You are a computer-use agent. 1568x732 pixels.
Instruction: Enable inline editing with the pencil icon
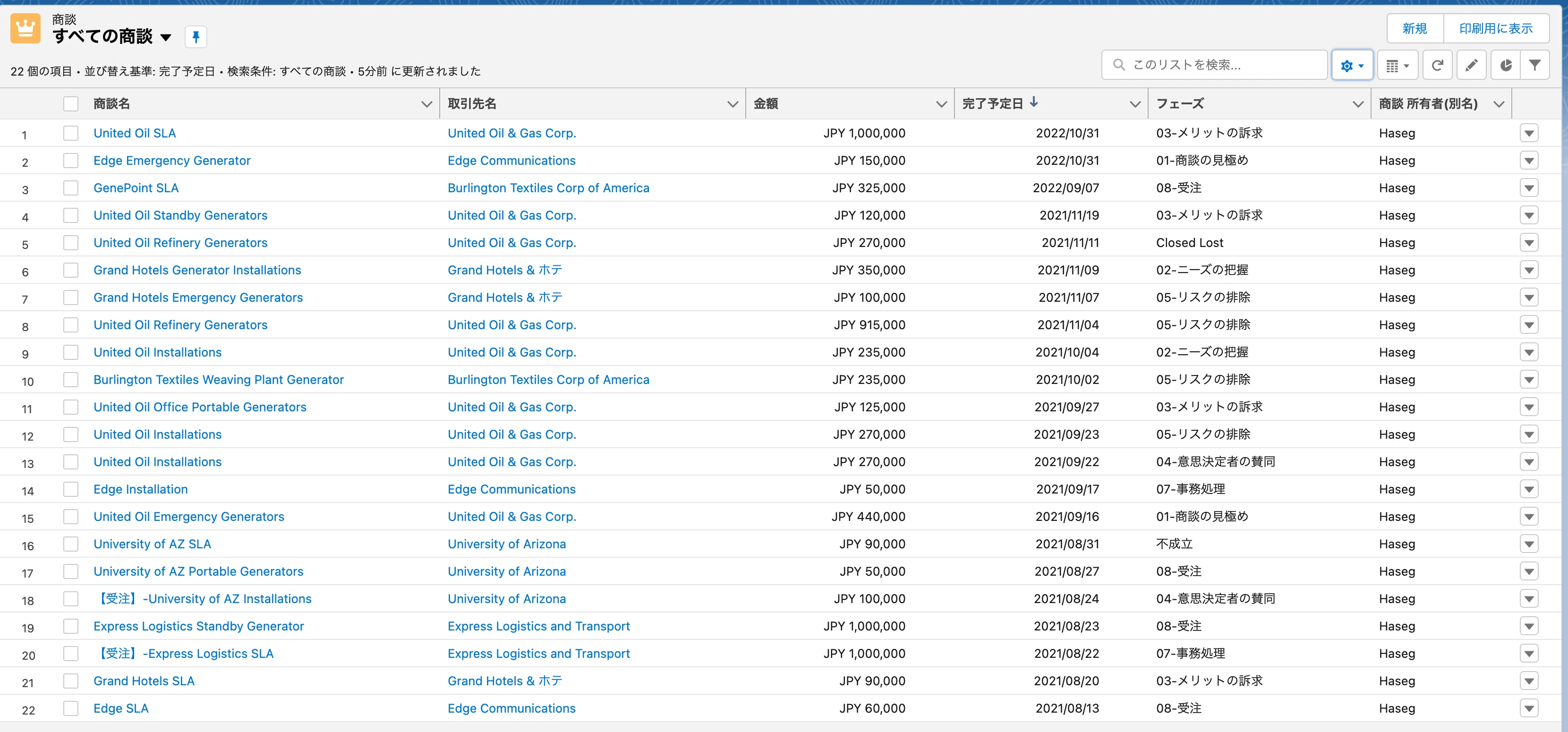(1471, 65)
